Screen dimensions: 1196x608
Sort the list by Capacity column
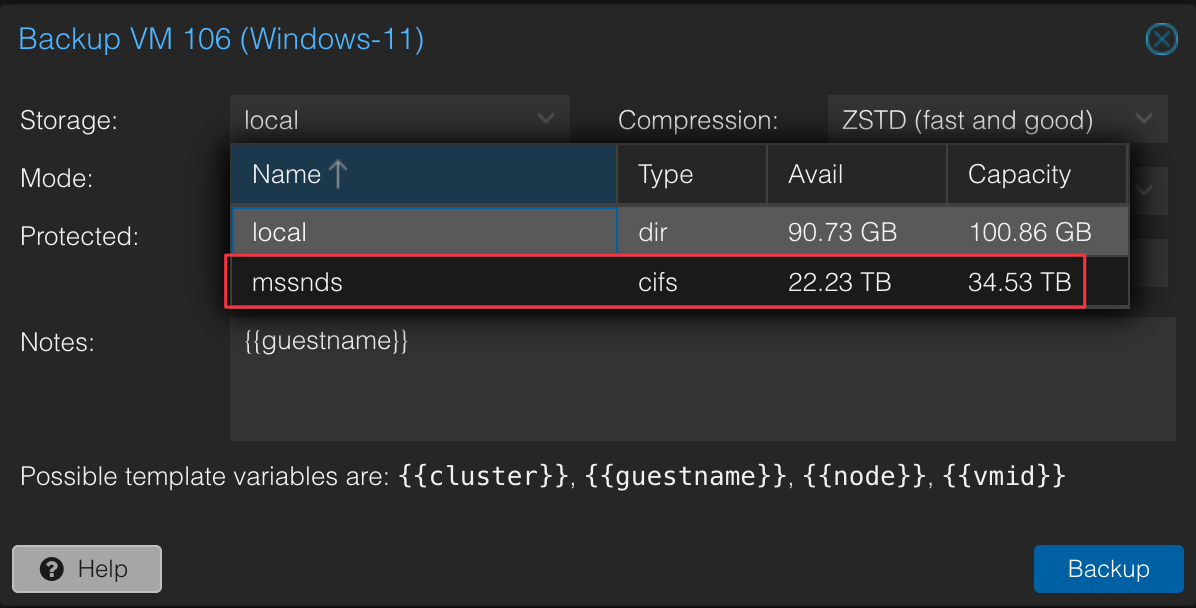(1037, 174)
